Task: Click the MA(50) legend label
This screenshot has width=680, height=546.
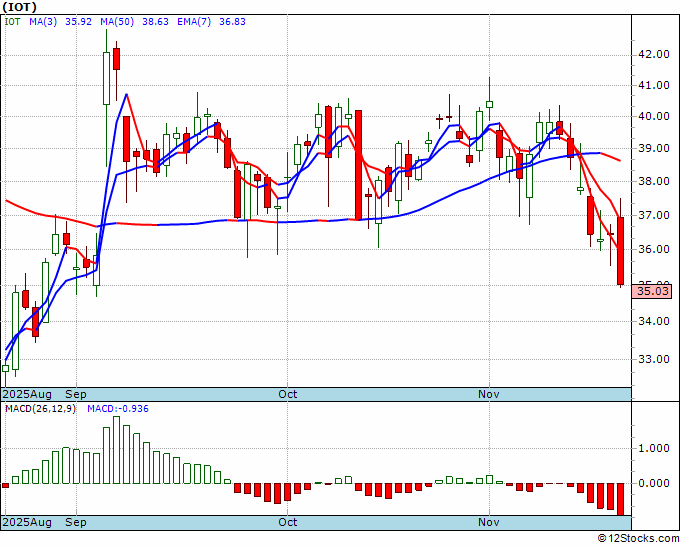Action: coord(117,22)
